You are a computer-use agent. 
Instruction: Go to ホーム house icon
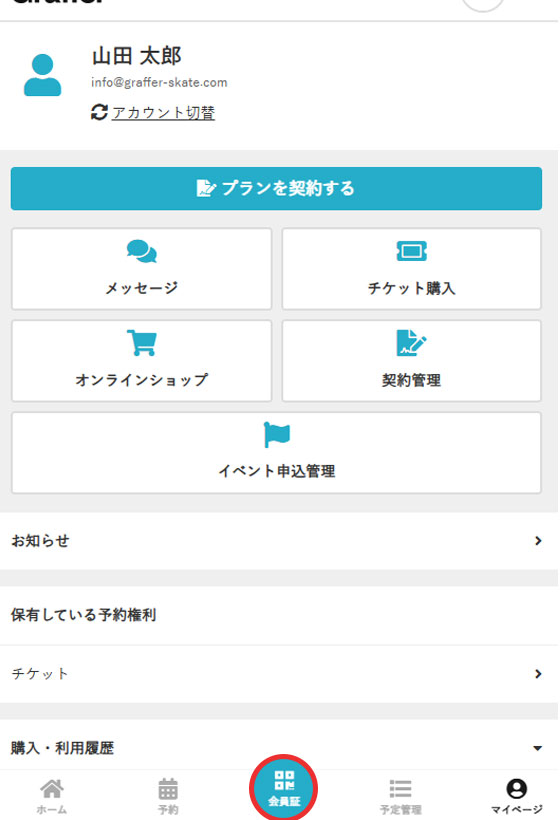coord(52,789)
